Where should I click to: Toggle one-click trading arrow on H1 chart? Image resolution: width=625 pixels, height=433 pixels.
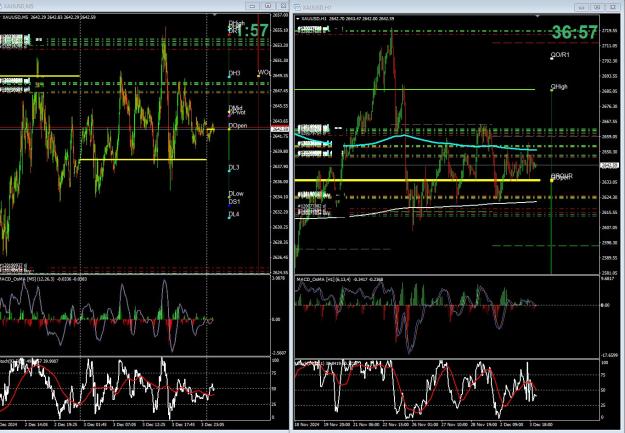(297, 18)
